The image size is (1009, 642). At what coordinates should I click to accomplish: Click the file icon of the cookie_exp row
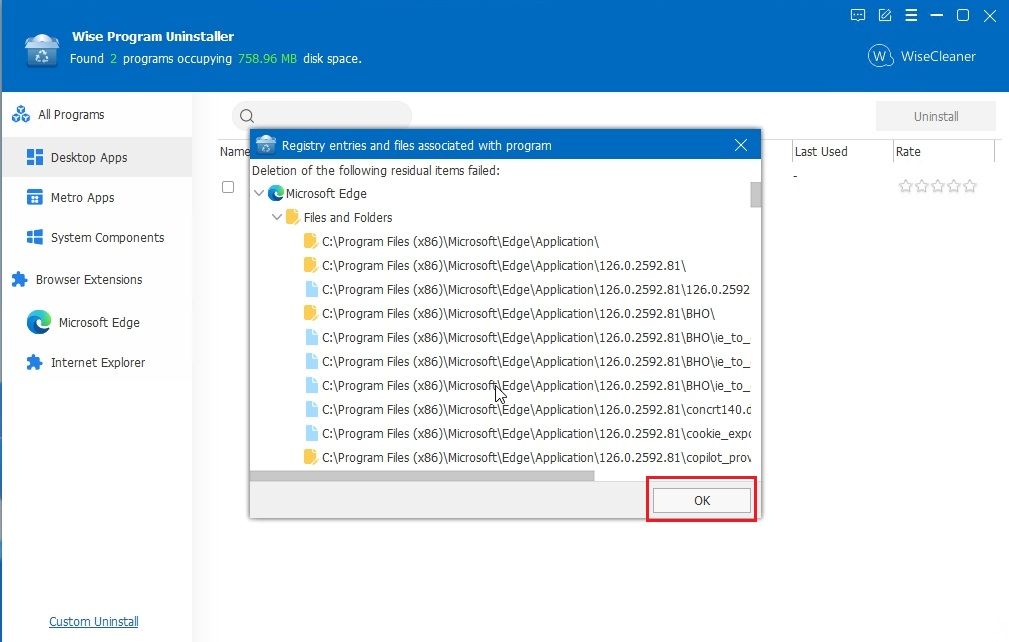pos(311,434)
